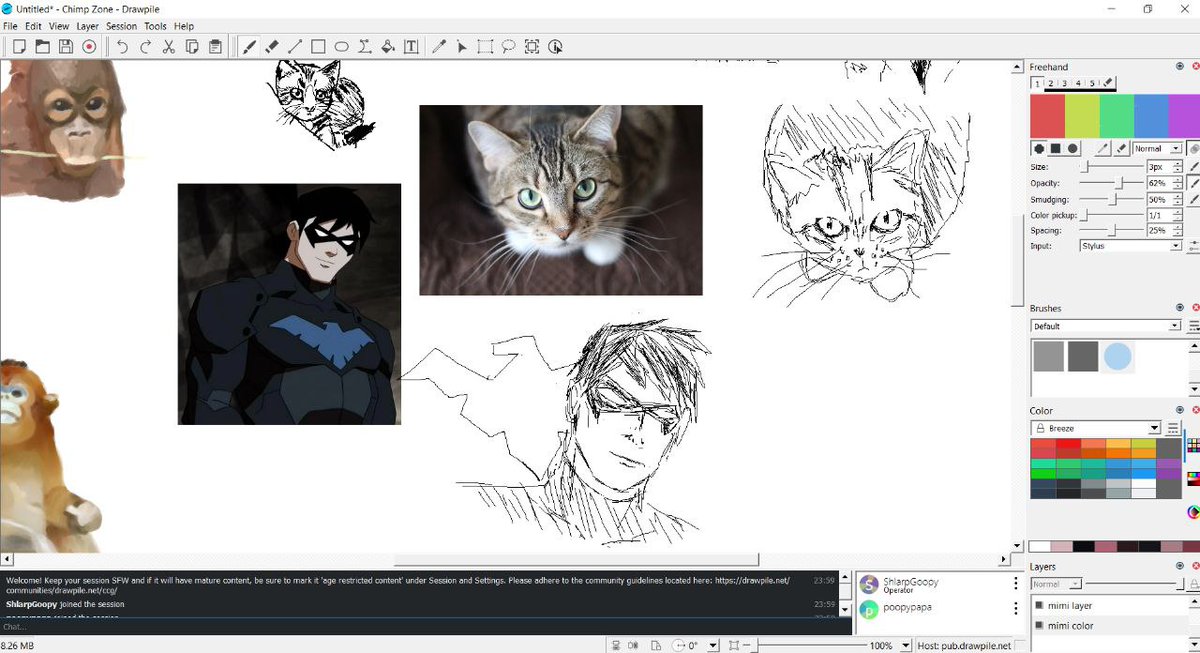The height and width of the screenshot is (653, 1200).
Task: Select the round pixel brush shape
Action: click(x=1038, y=148)
